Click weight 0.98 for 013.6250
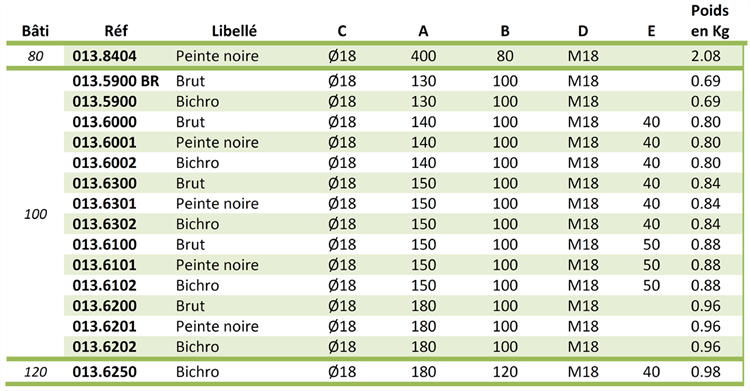The width and height of the screenshot is (750, 391). pyautogui.click(x=706, y=372)
